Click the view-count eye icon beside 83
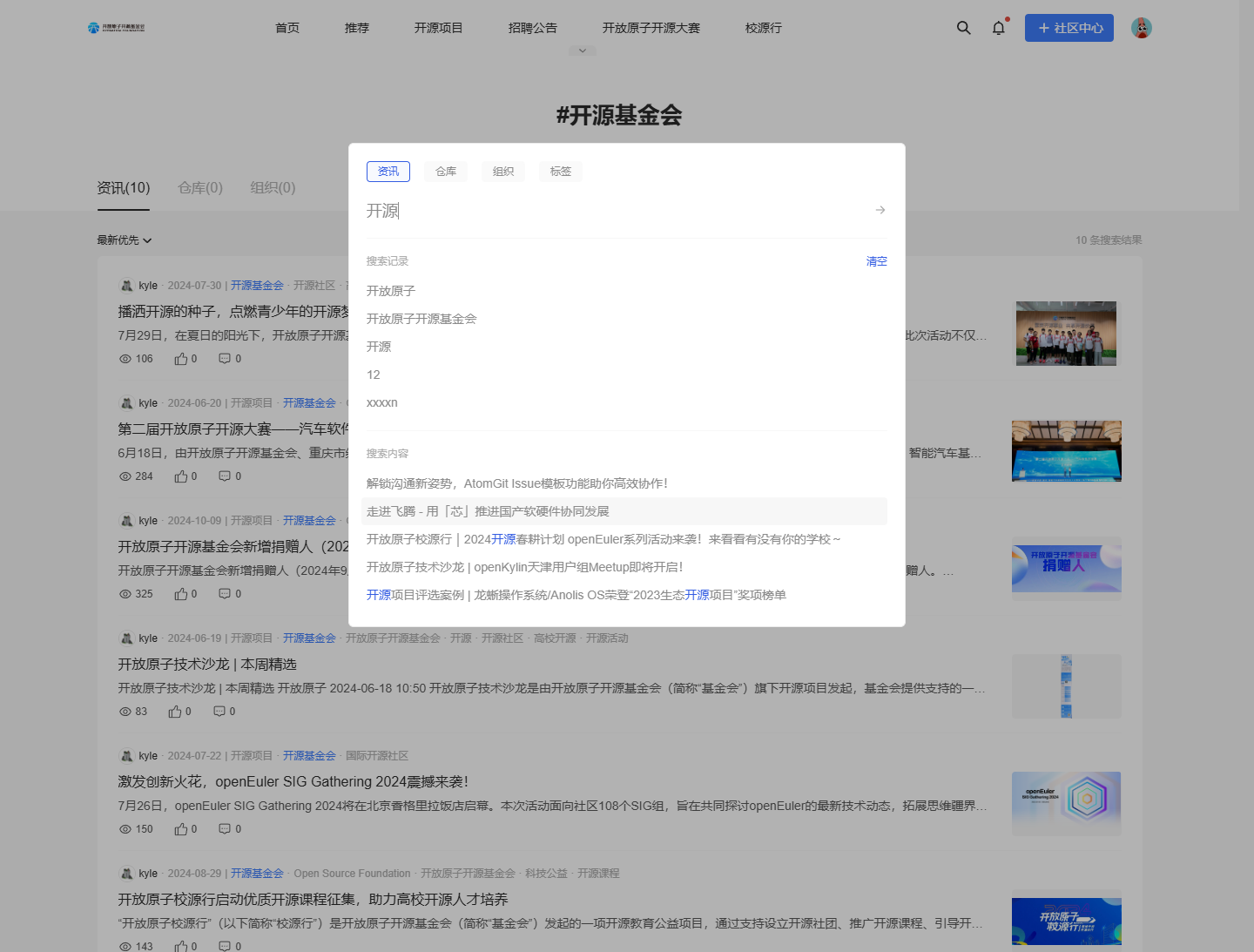 pos(125,712)
